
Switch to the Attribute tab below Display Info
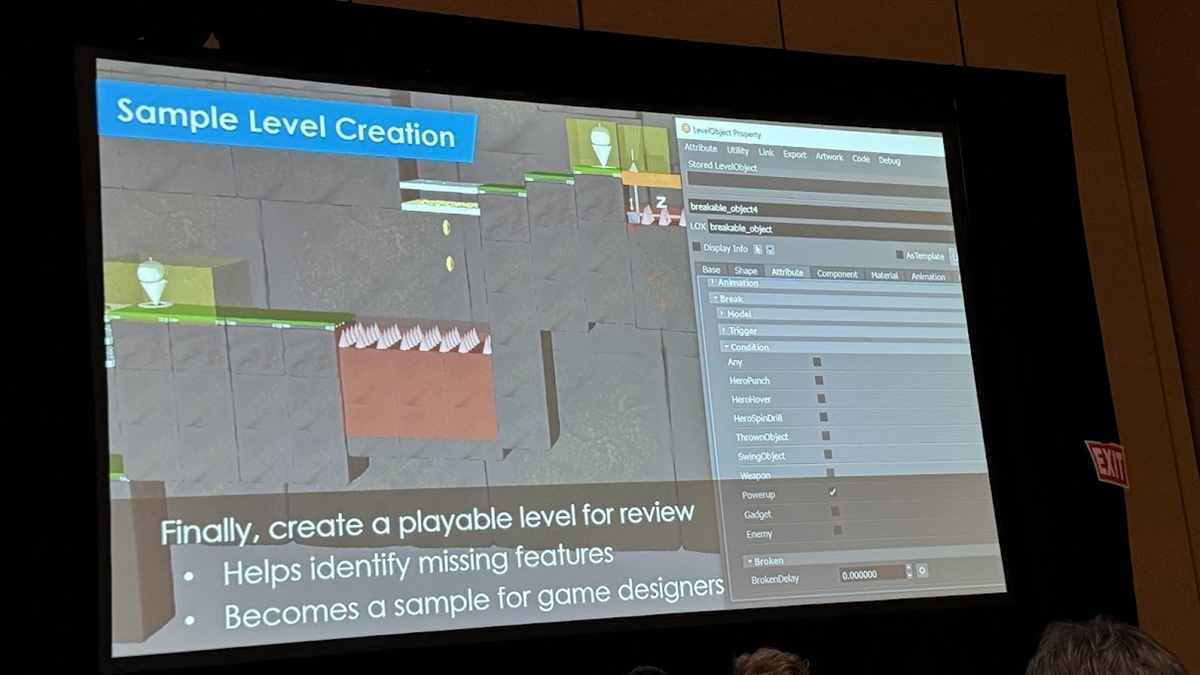click(x=787, y=272)
